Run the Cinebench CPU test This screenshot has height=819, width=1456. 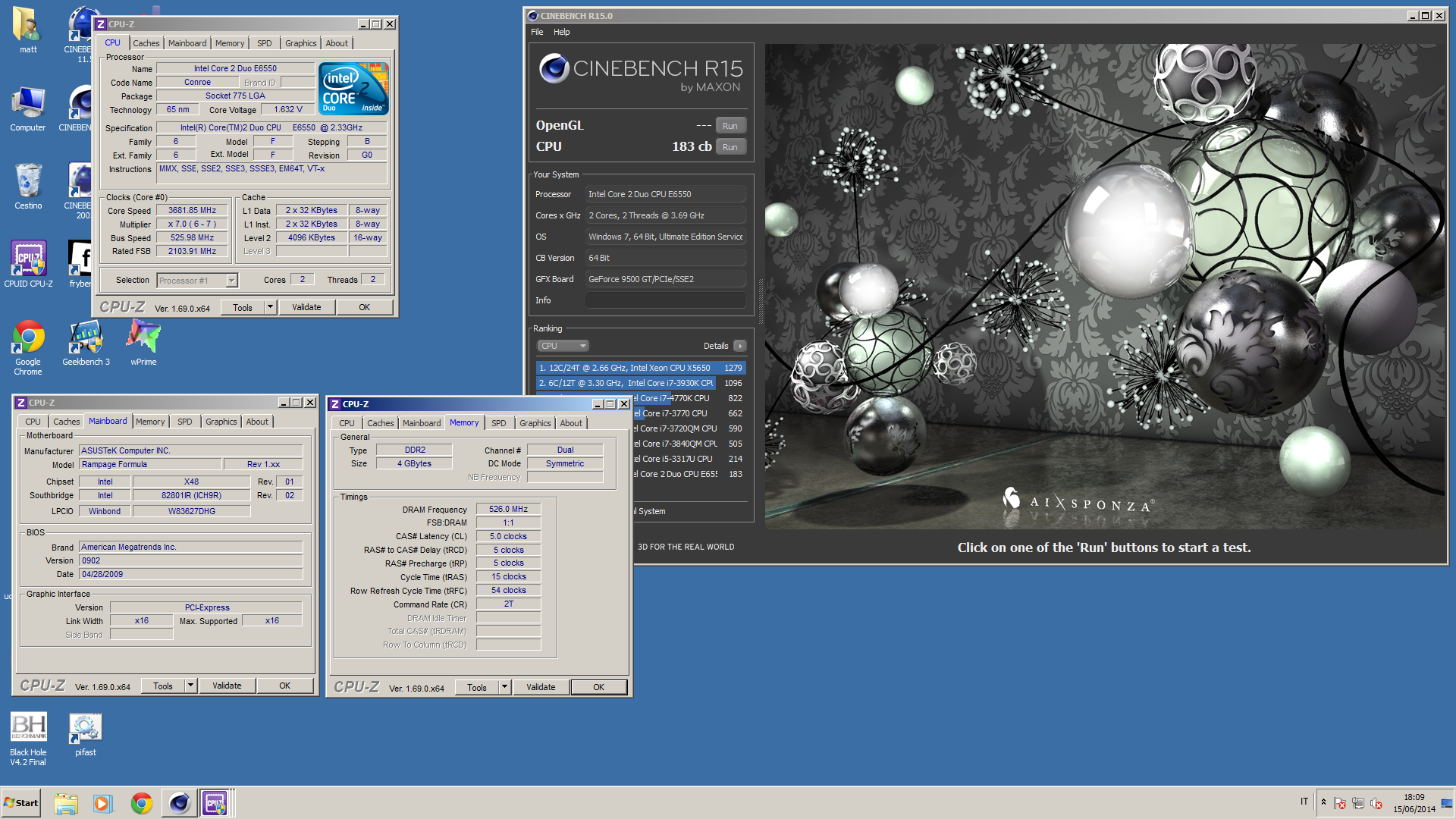click(730, 147)
